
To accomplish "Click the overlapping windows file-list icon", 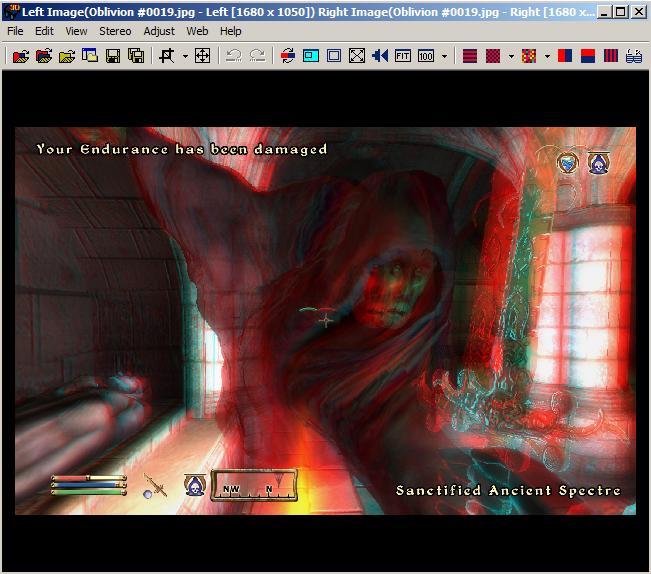I will 90,56.
